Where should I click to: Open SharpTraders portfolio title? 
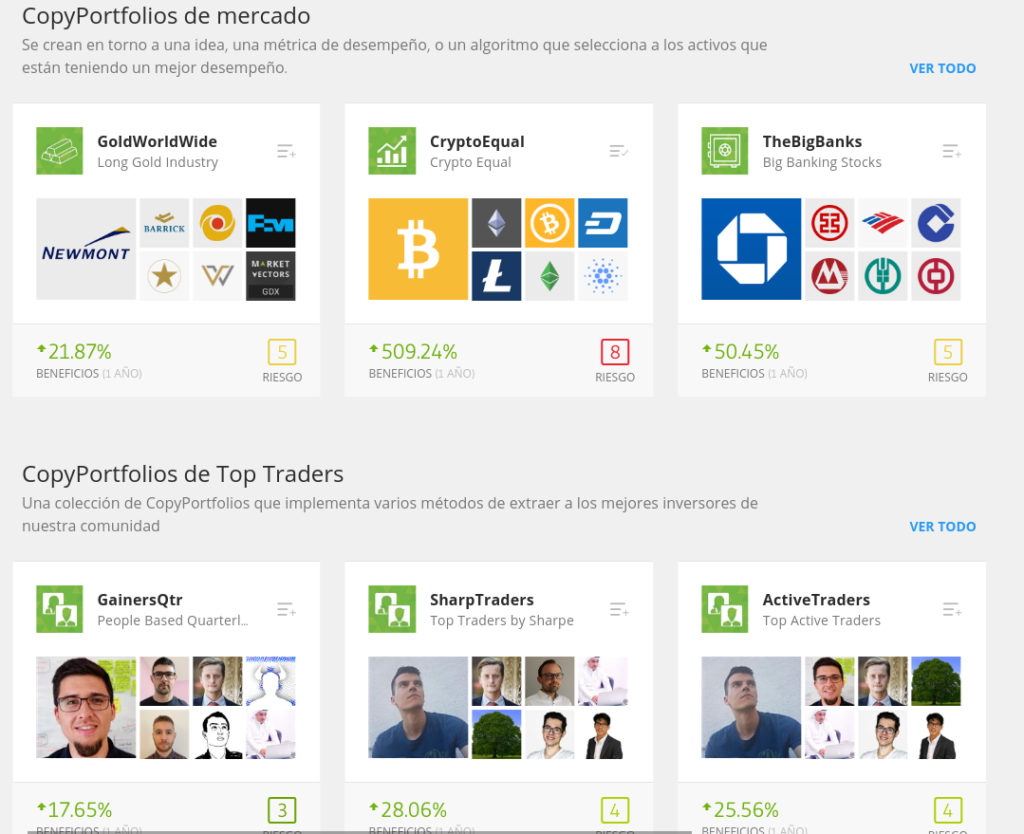click(482, 600)
